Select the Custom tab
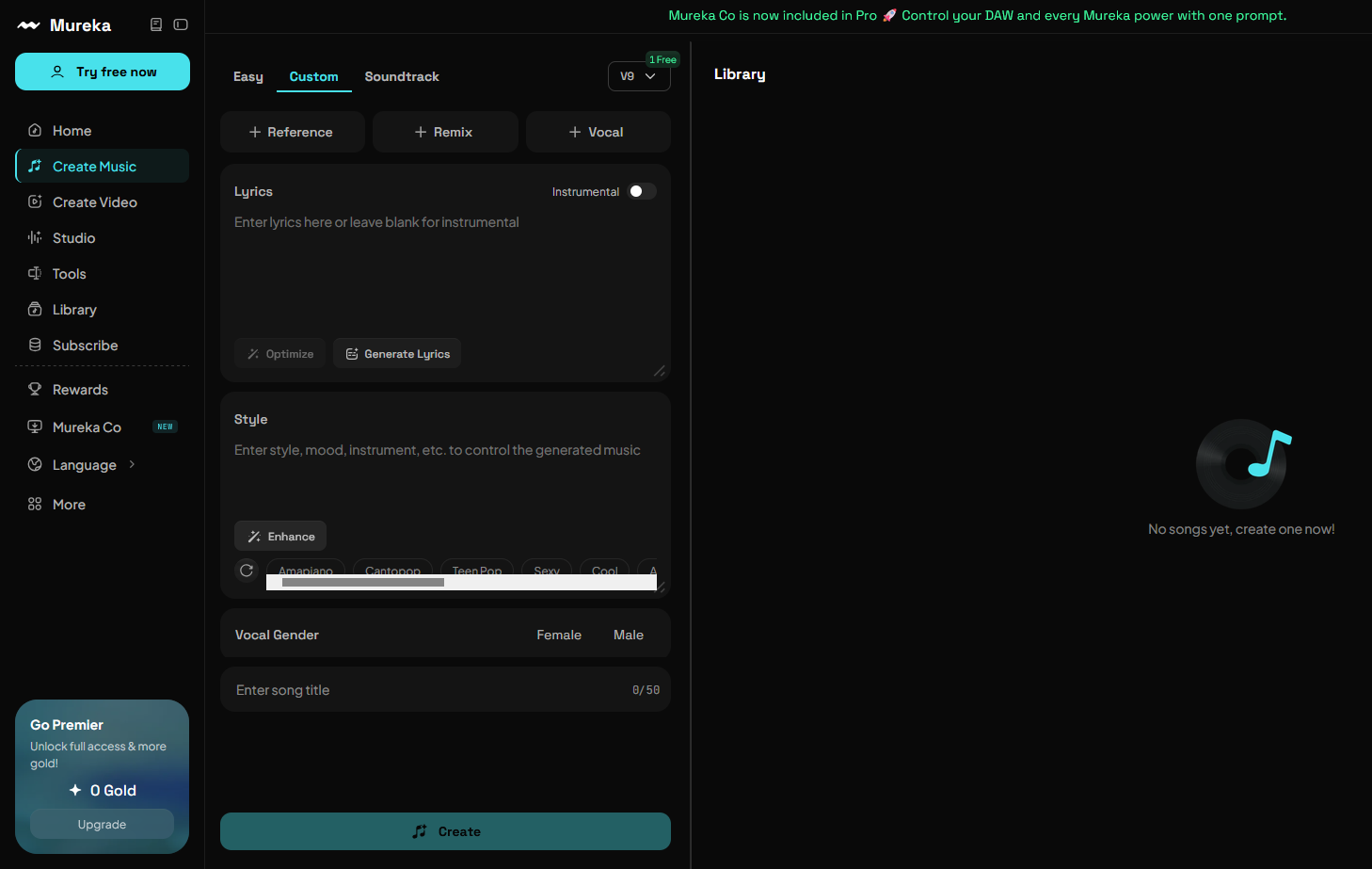The height and width of the screenshot is (869, 1372). click(x=313, y=76)
